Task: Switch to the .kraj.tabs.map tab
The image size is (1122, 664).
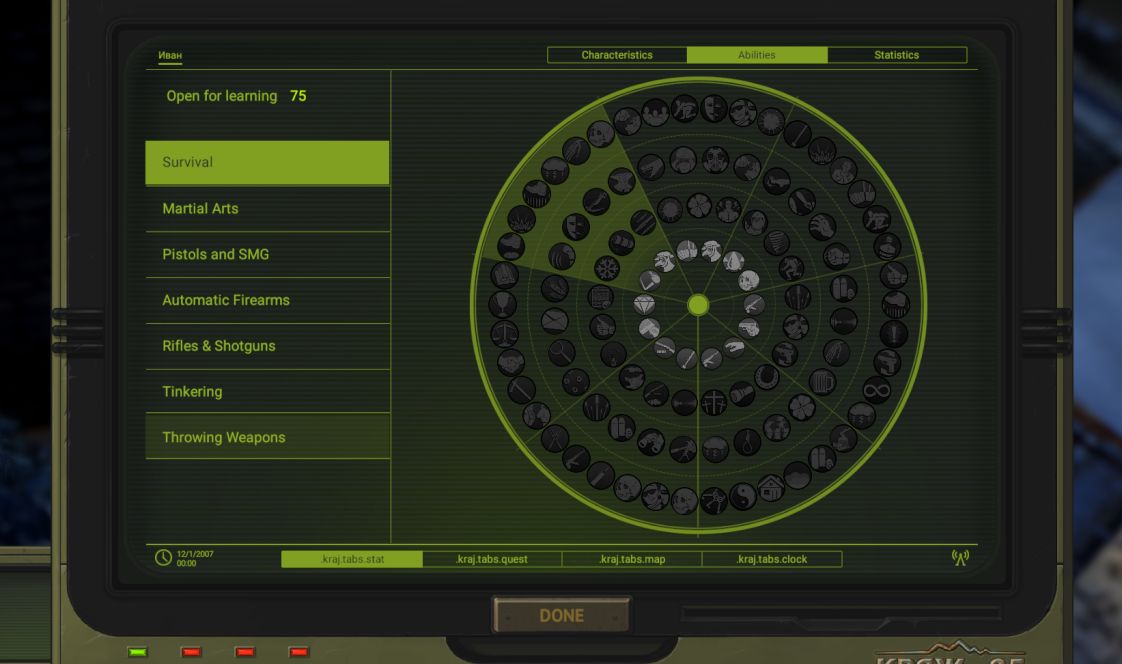Action: pyautogui.click(x=632, y=559)
